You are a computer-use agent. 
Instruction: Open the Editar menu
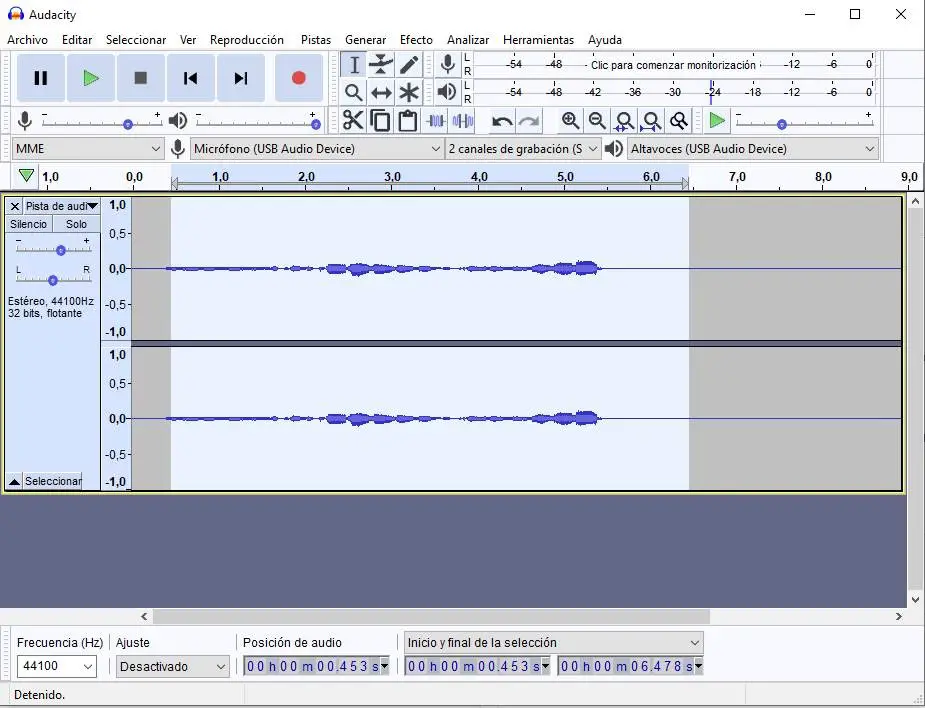(77, 40)
